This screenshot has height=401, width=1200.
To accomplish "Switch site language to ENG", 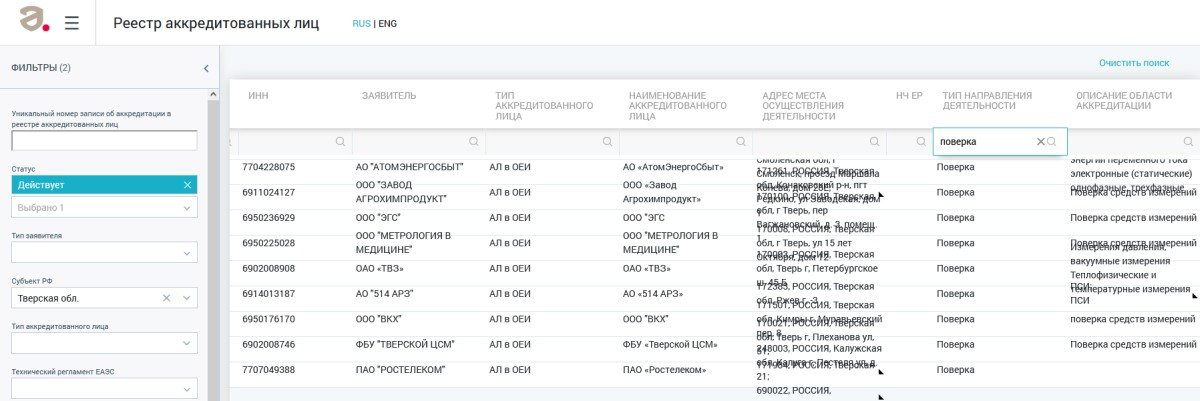I will [387, 23].
